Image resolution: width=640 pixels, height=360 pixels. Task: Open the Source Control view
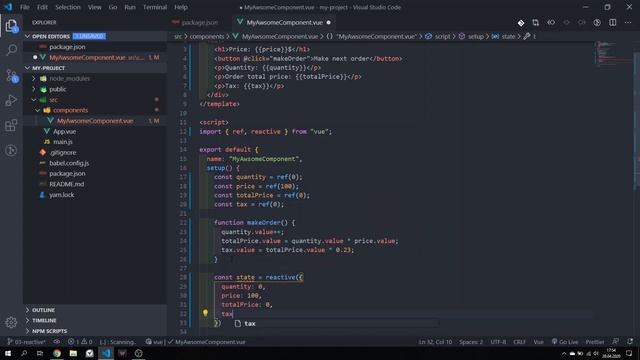coord(11,76)
